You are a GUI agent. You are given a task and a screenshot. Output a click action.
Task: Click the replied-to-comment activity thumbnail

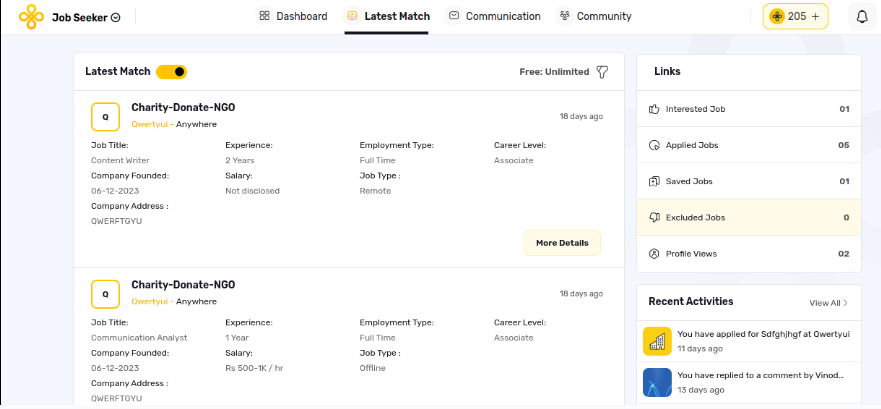(657, 382)
